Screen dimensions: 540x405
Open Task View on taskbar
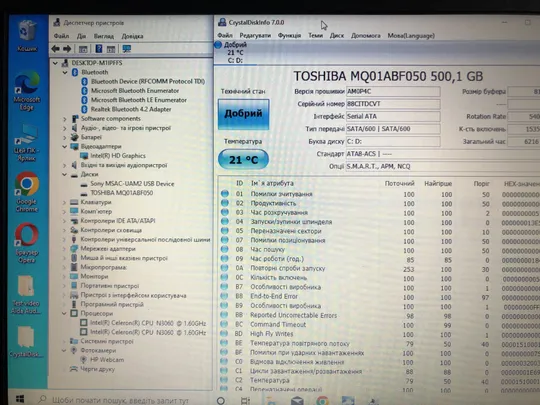click(x=245, y=401)
